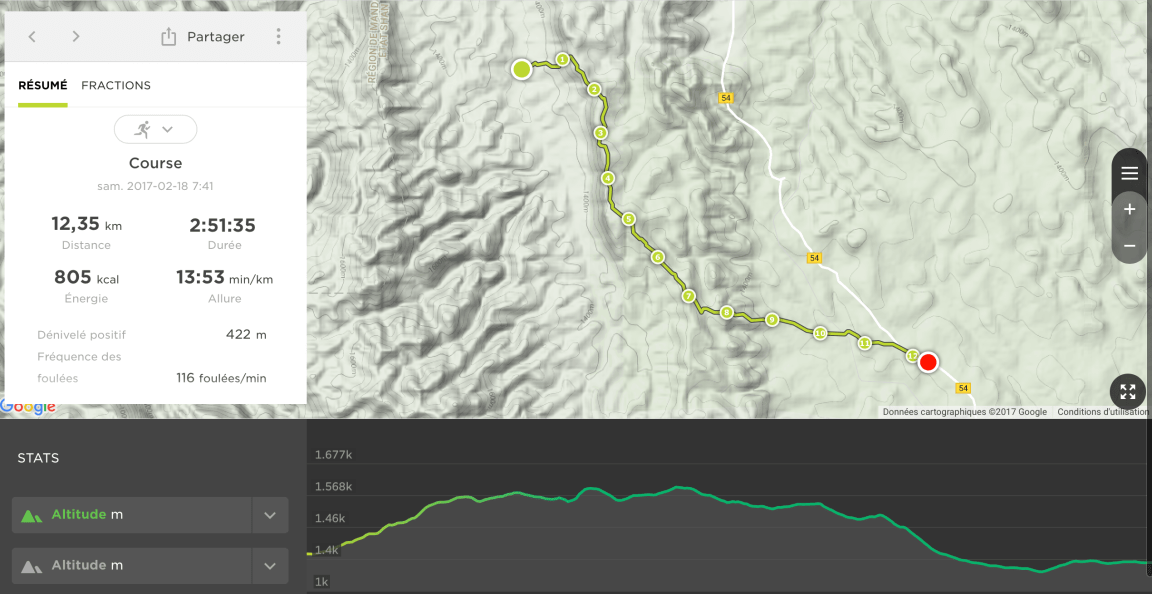The height and width of the screenshot is (594, 1152).
Task: Click the Partager share button label
Action: [x=216, y=37]
